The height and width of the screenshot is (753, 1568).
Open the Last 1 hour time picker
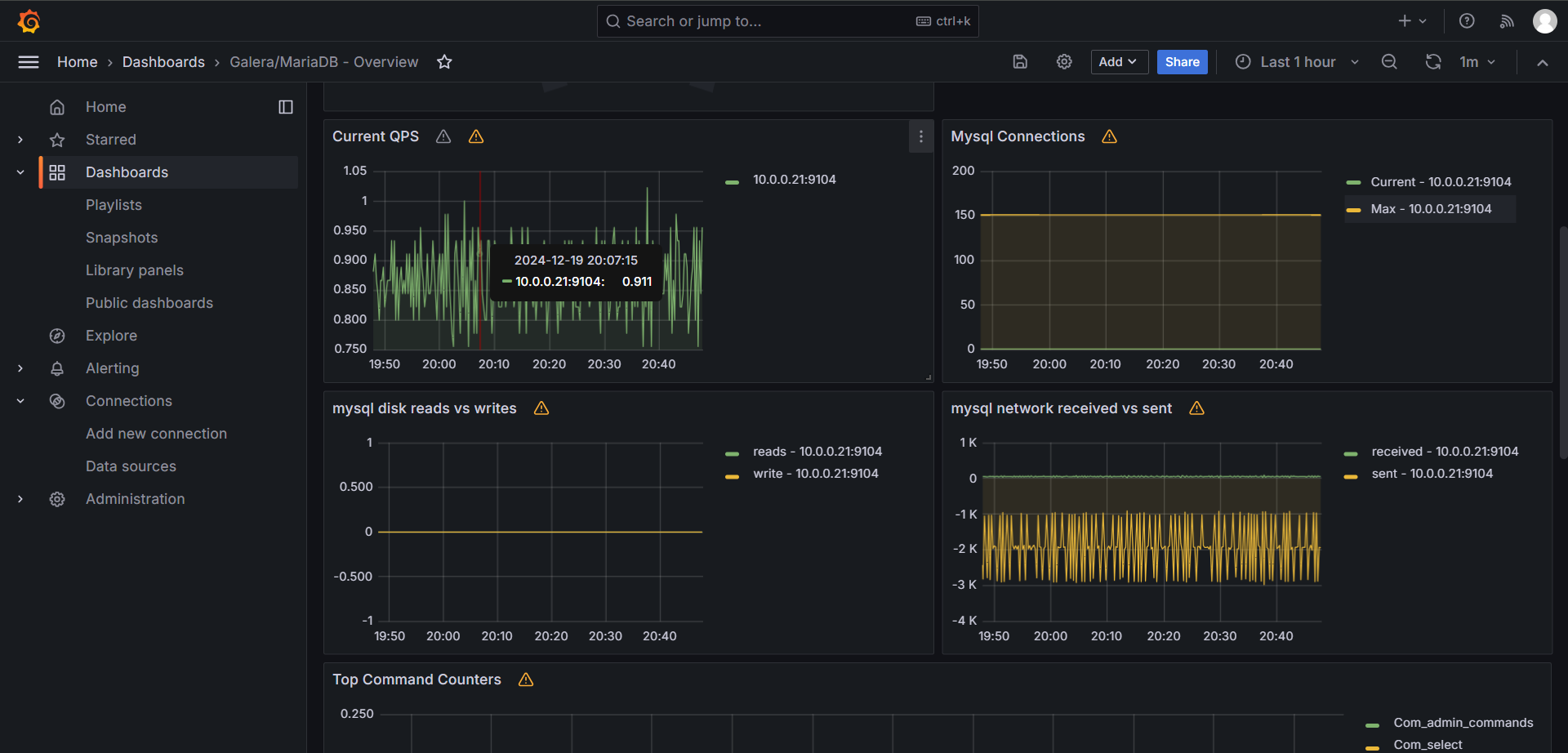(1296, 62)
